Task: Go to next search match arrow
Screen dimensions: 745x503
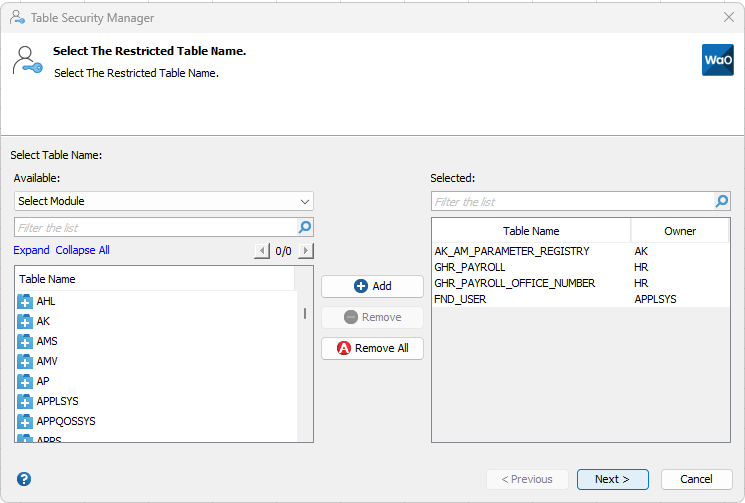Action: [306, 251]
